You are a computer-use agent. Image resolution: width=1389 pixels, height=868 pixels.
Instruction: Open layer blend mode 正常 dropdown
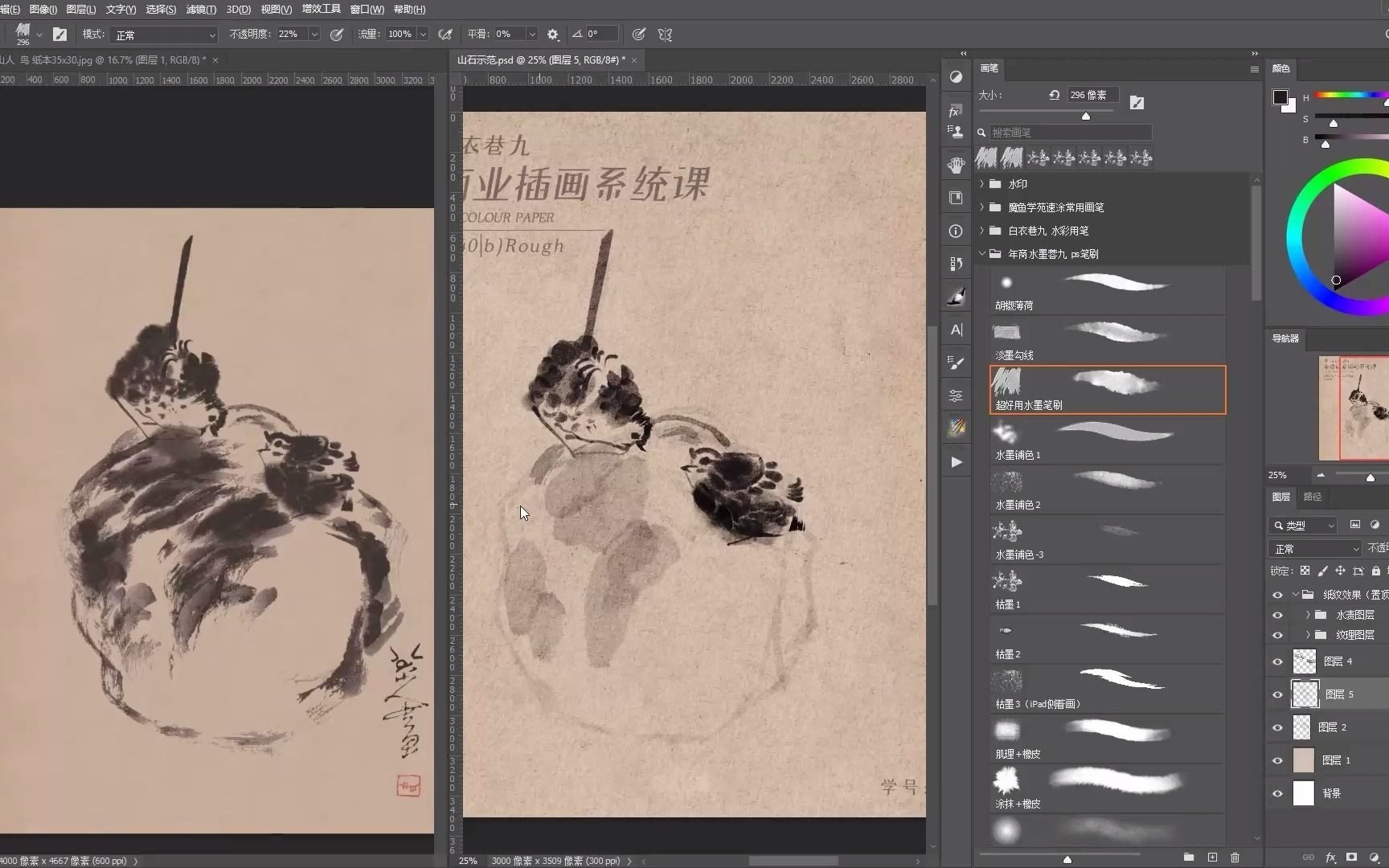point(1315,549)
